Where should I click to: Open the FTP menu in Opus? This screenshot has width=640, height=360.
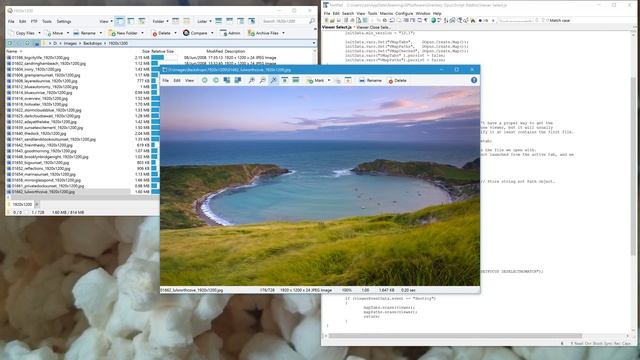click(34, 21)
